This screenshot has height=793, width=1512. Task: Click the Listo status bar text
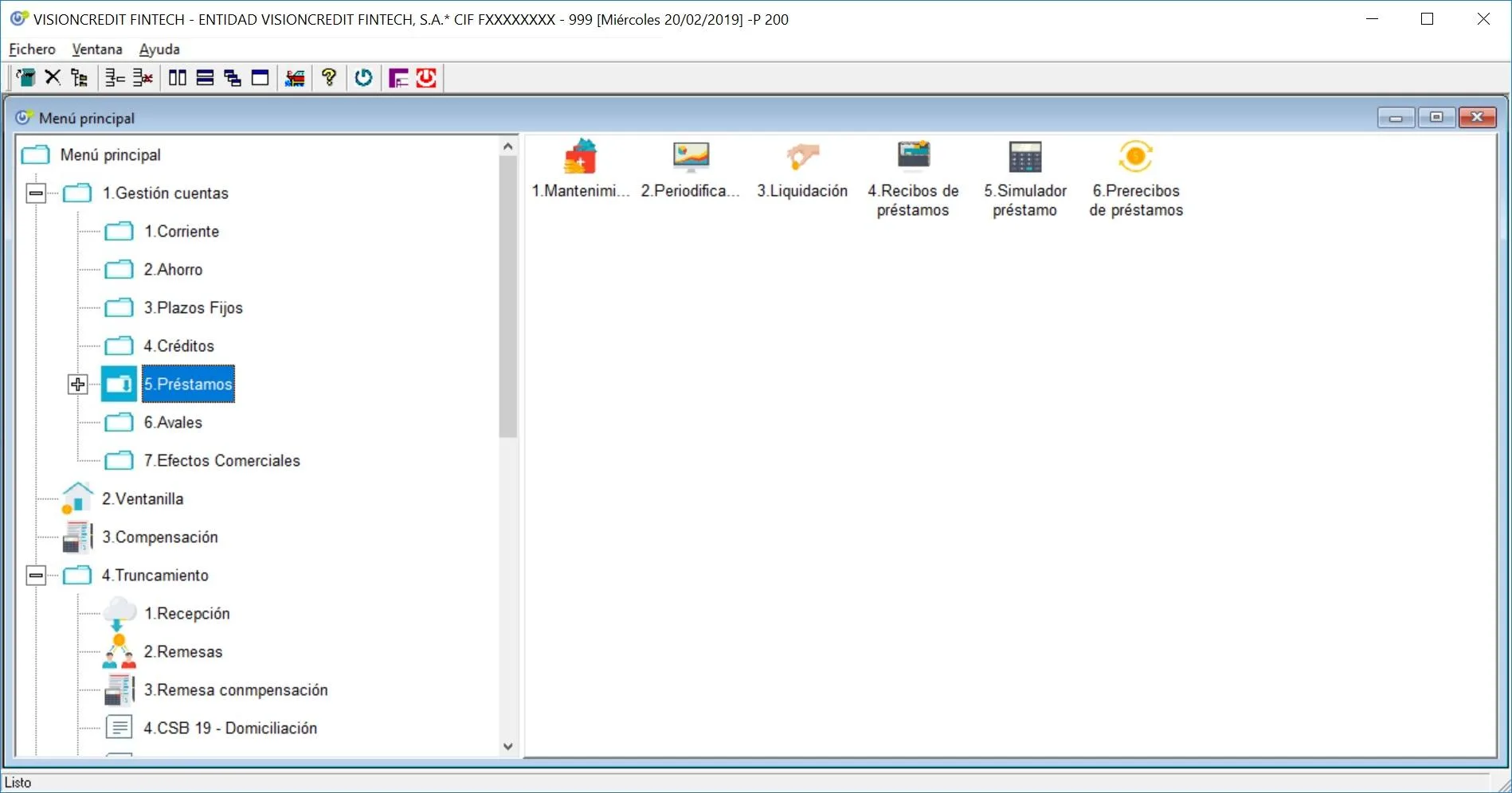[x=18, y=783]
